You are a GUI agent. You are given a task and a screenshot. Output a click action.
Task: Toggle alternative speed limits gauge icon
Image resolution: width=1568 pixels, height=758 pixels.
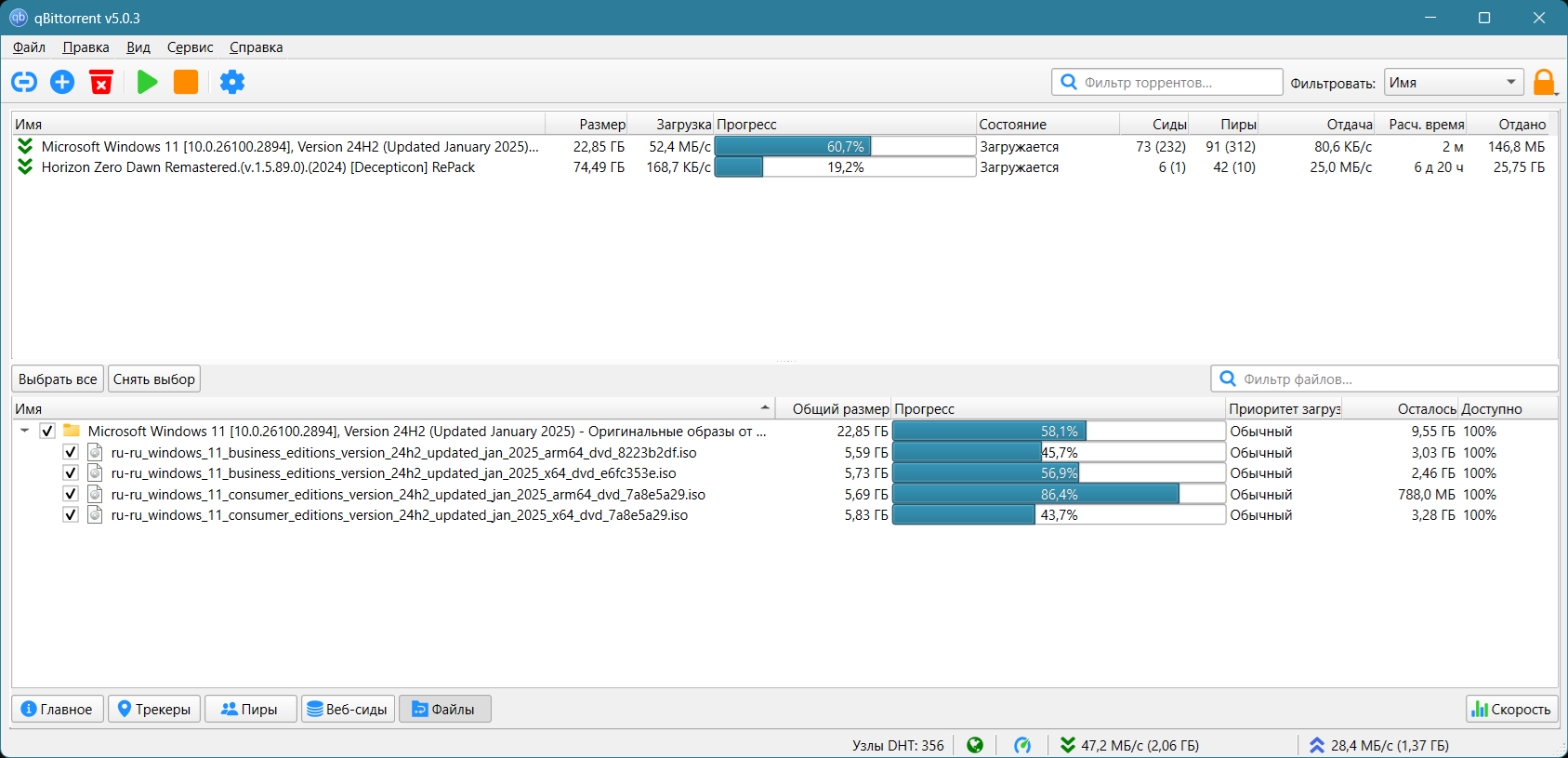point(1022,745)
